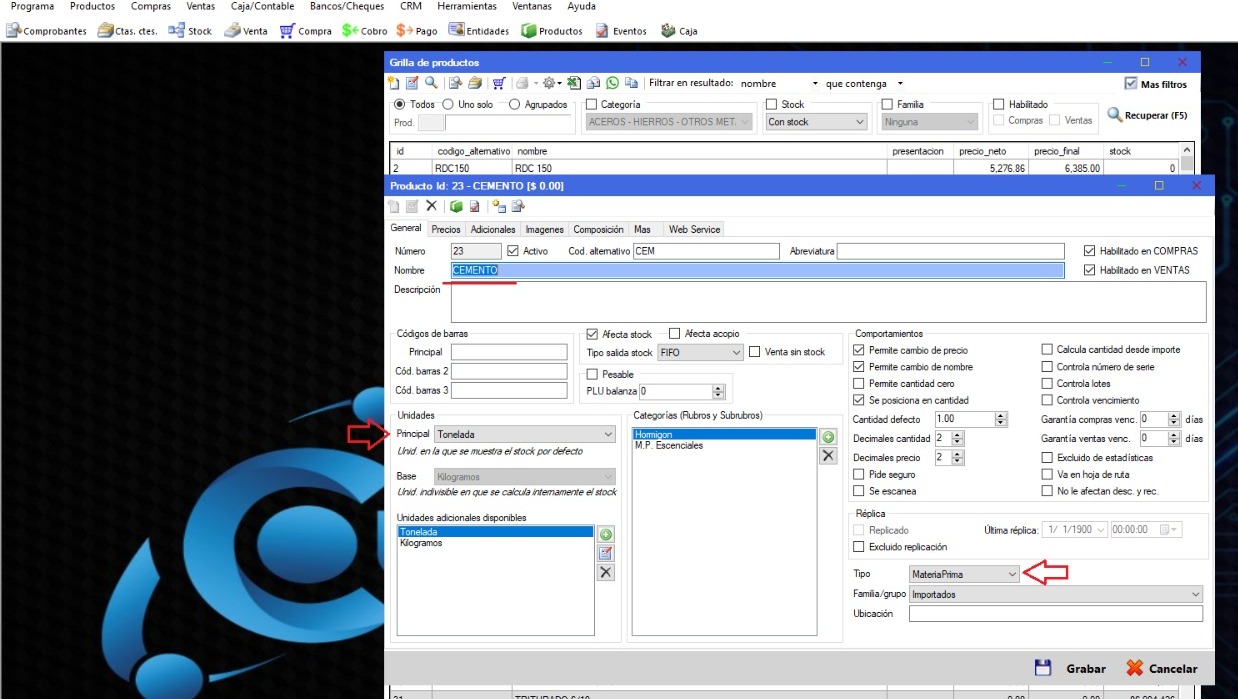Click Recuperar (F5) in product grid
Viewport: 1238px width, 699px height.
click(x=1148, y=116)
